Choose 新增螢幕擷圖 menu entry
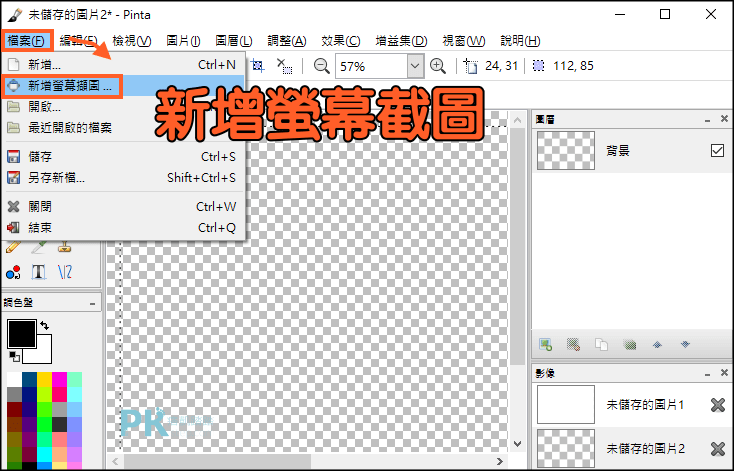Viewport: 734px width, 471px height. (124, 86)
